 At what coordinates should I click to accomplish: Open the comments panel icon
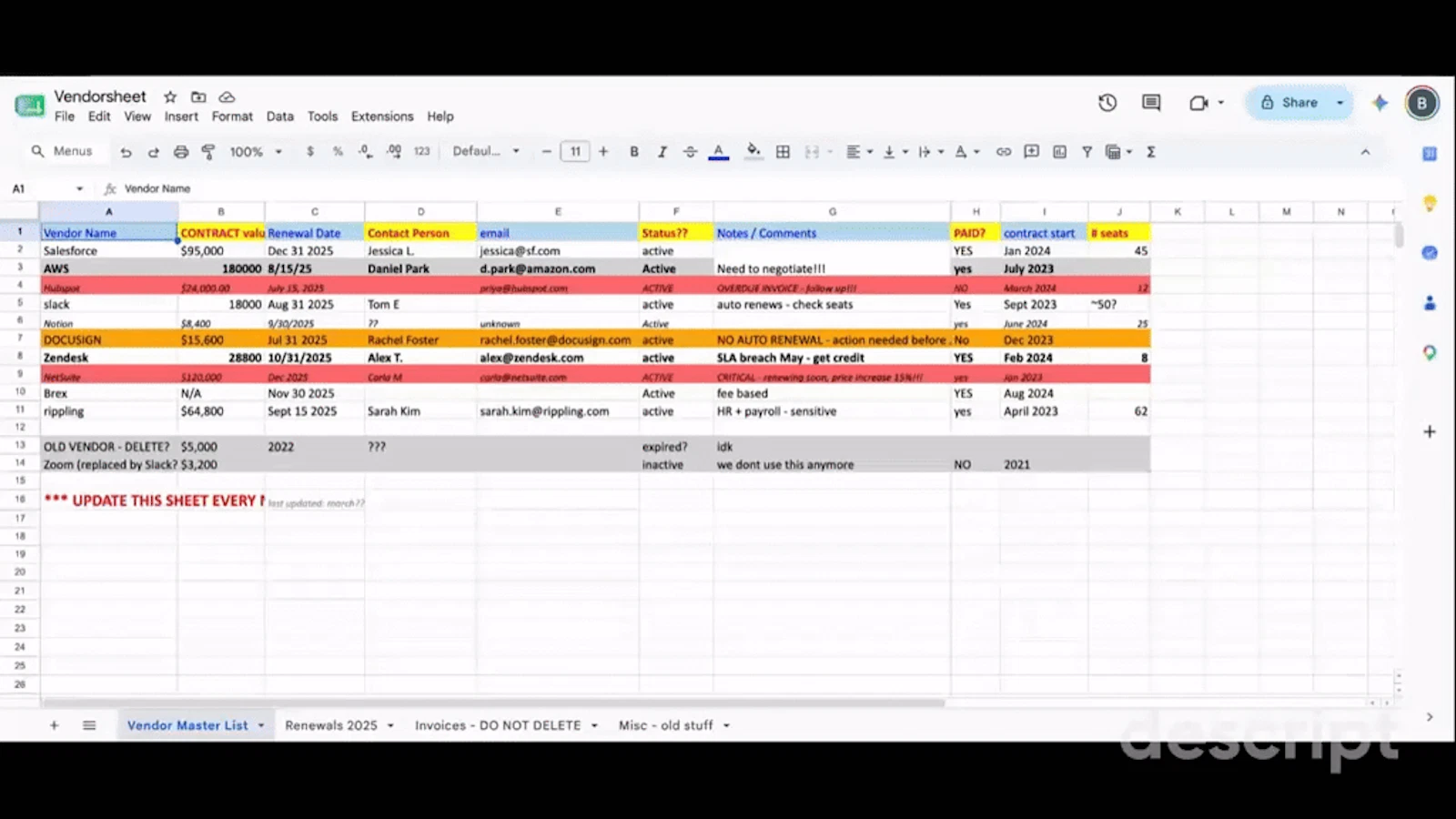coord(1151,103)
